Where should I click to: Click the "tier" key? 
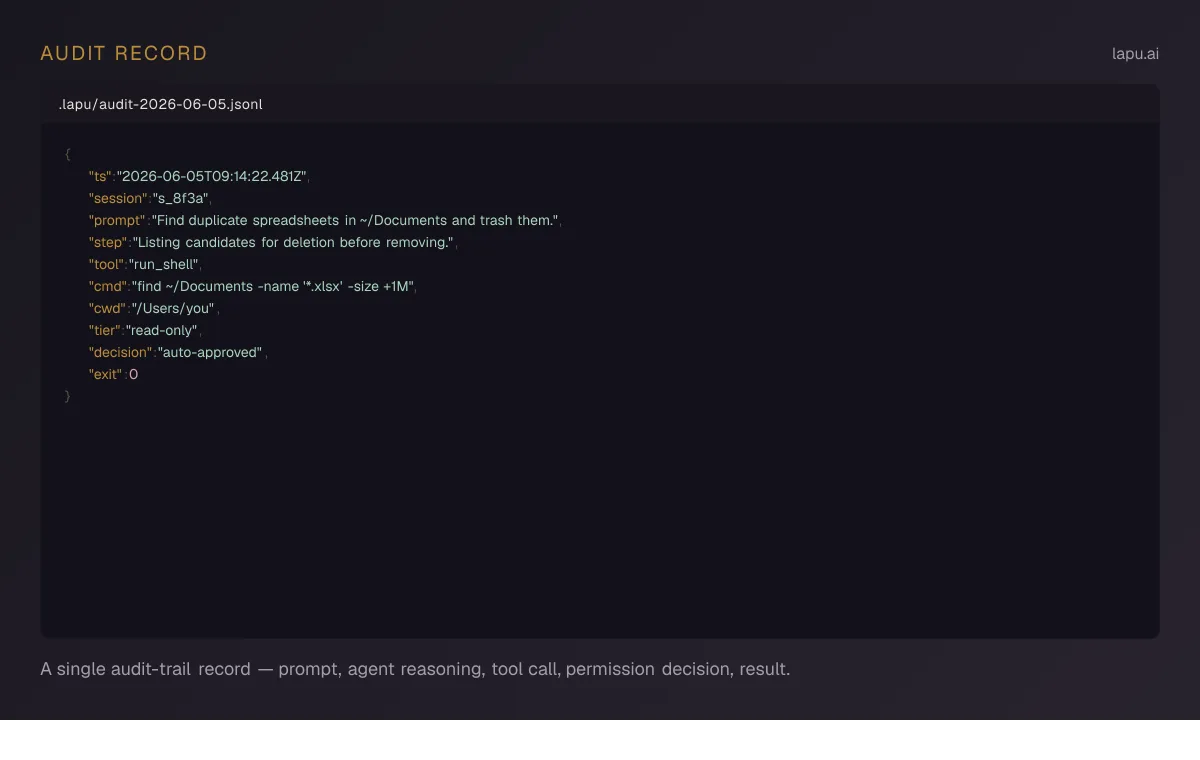pyautogui.click(x=105, y=330)
